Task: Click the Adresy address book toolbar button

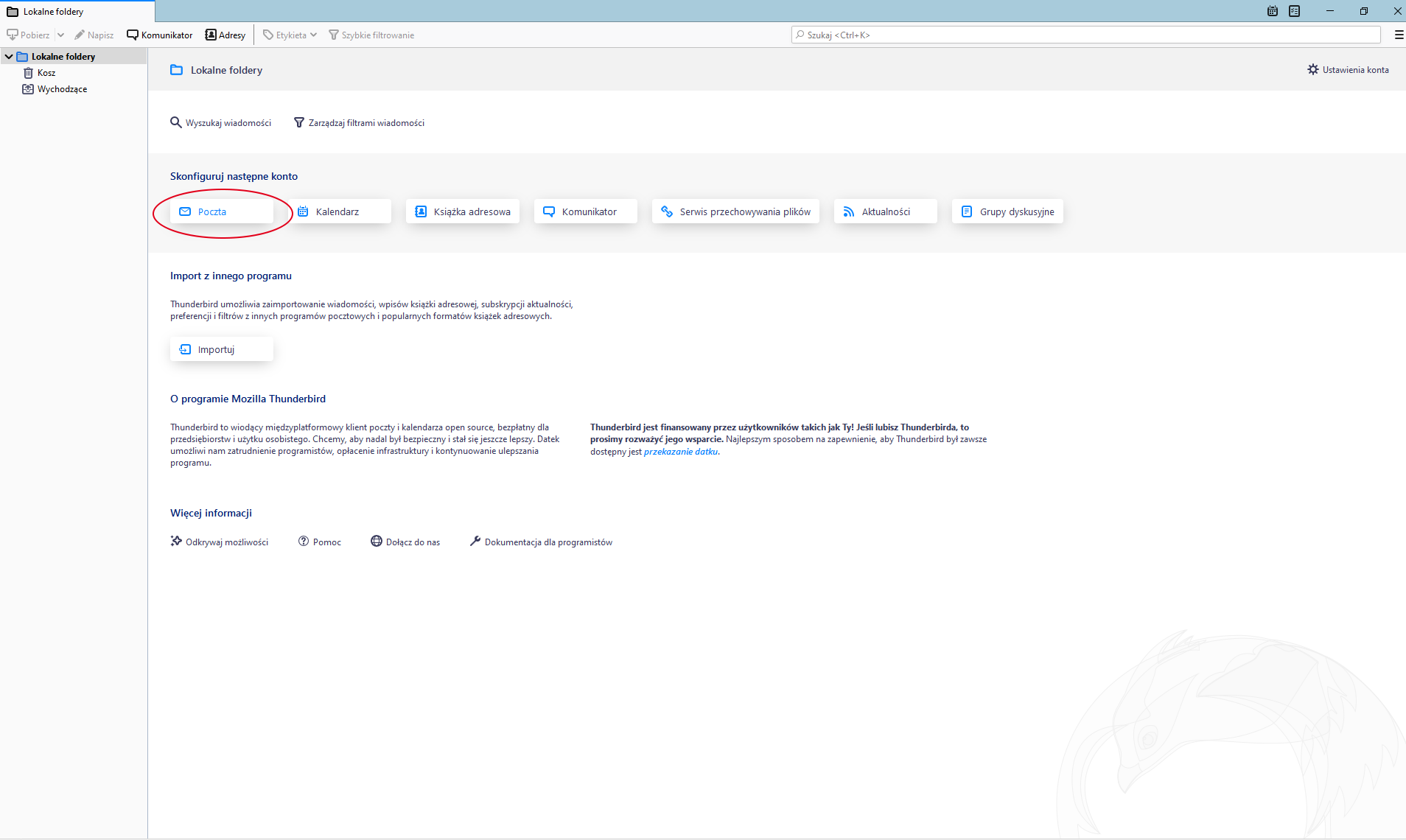Action: click(225, 35)
